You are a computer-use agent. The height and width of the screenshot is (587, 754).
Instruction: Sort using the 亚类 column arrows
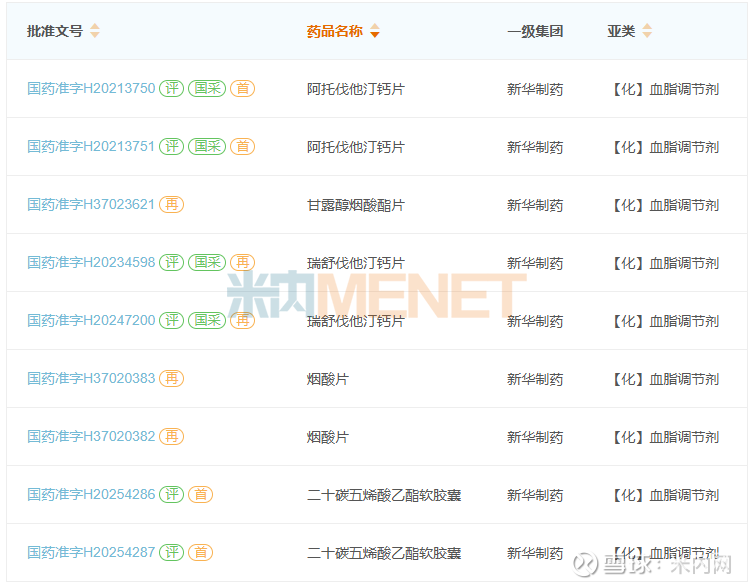click(647, 31)
